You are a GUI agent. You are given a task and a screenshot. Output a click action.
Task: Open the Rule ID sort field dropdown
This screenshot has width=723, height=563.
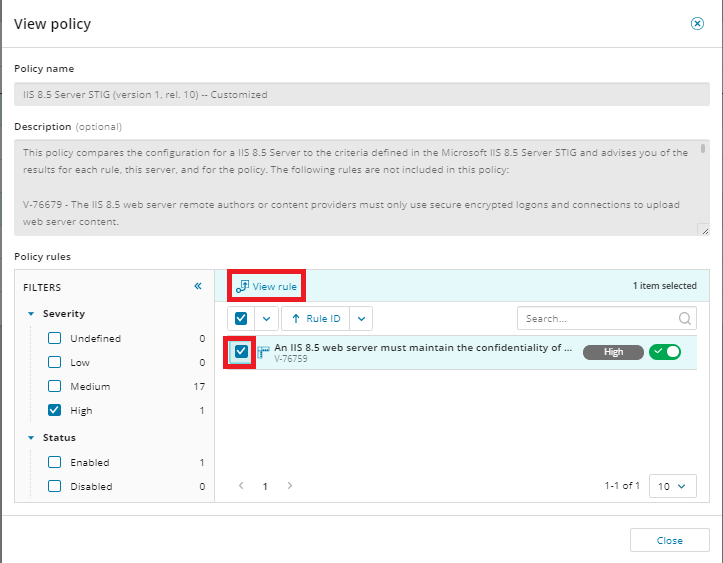click(362, 319)
